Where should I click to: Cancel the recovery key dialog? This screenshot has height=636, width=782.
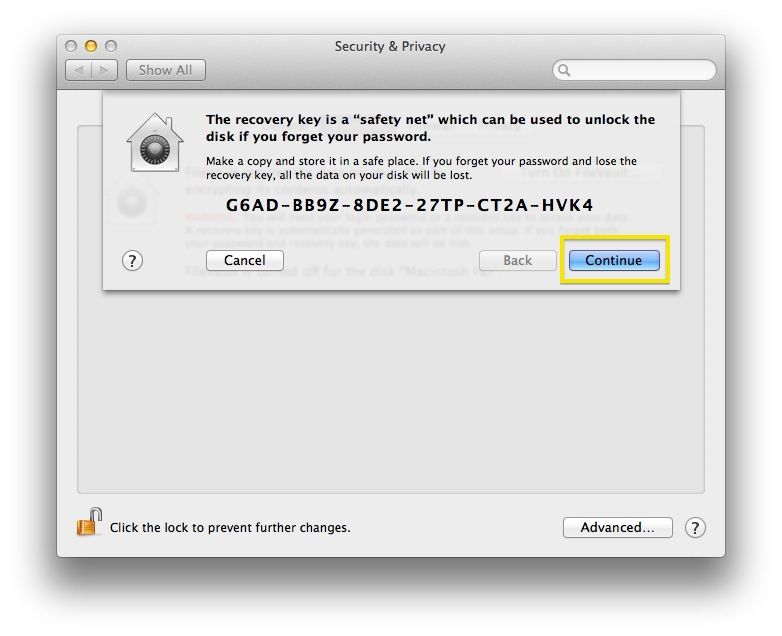pyautogui.click(x=244, y=260)
